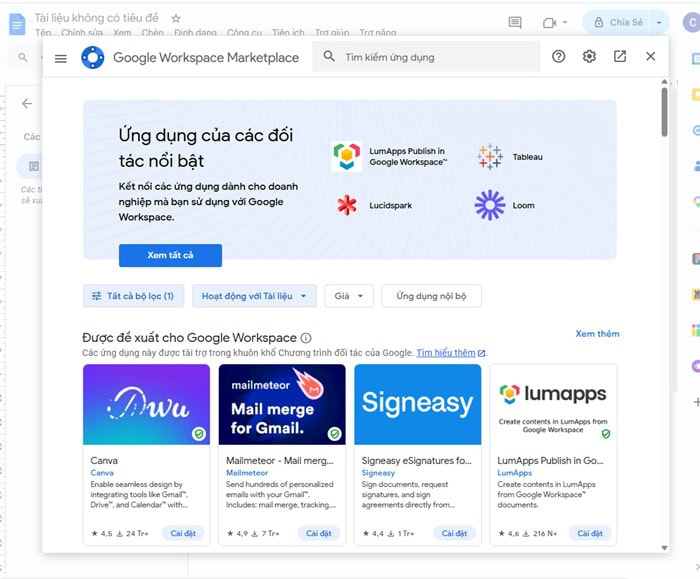
Task: Open the Marketplace settings gear
Action: 589,57
